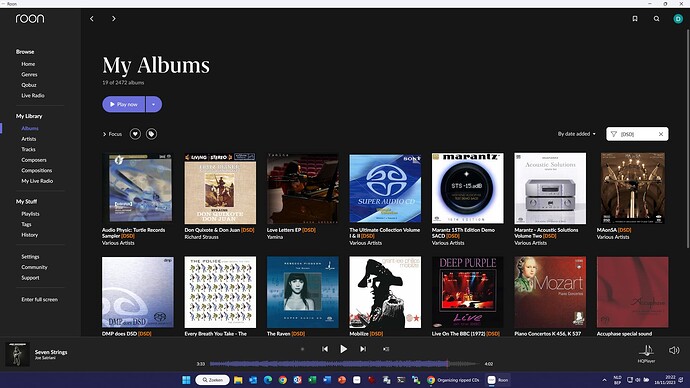The height and width of the screenshot is (388, 690).
Task: Open the Play now dropdown arrow
Action: 154,104
